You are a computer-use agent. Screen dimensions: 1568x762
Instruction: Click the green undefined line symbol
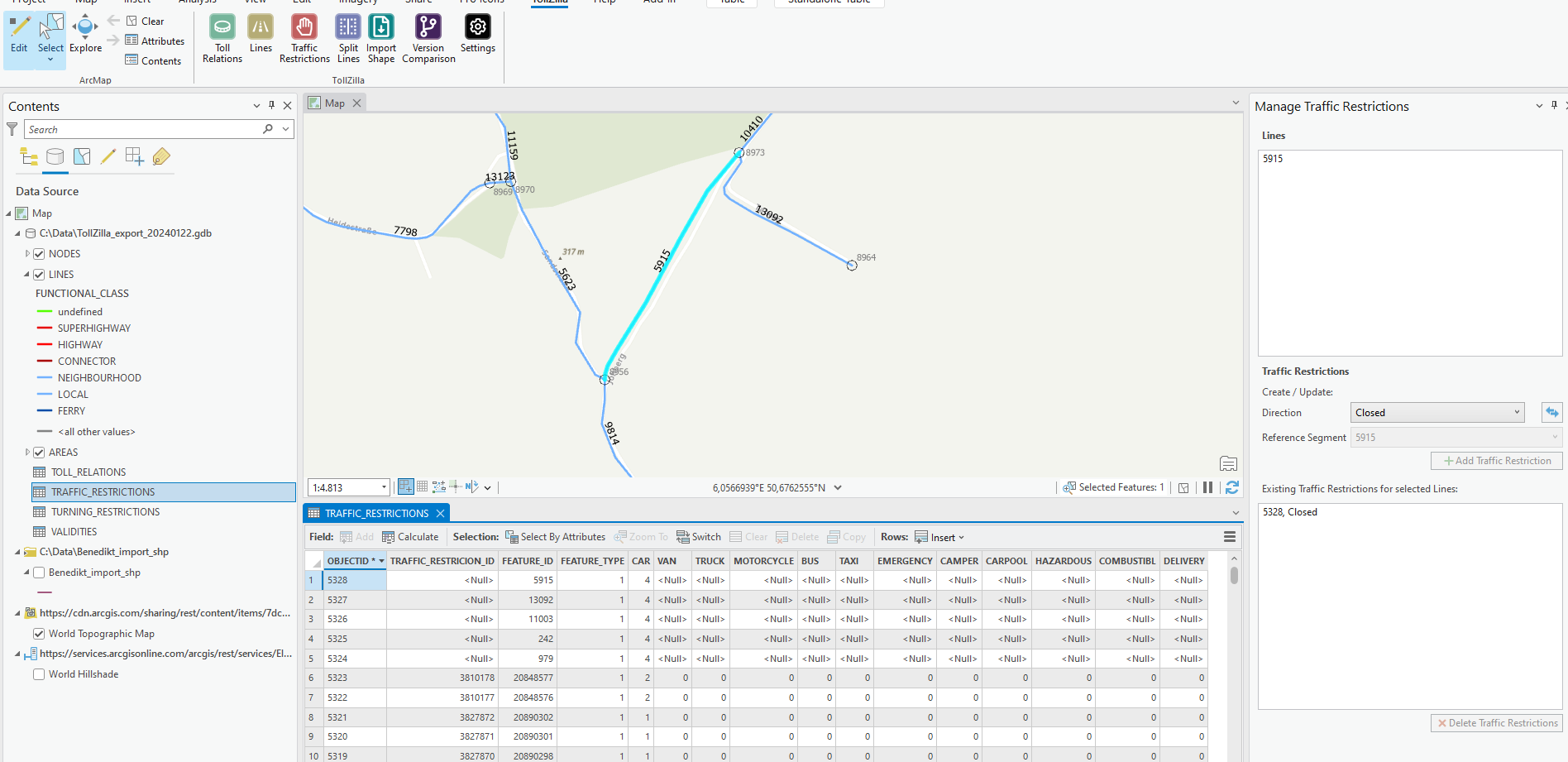pos(45,312)
